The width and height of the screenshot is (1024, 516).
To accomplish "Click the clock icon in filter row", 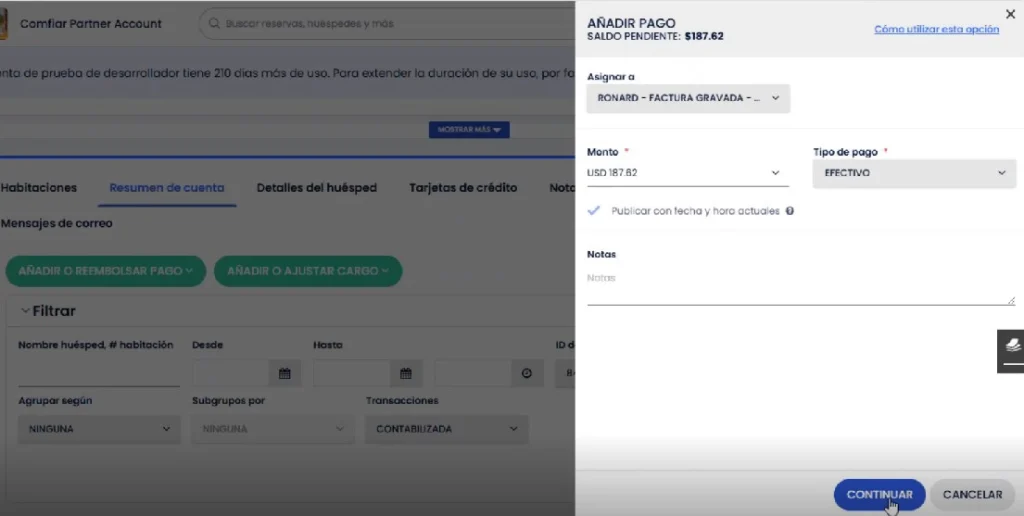I will coord(527,374).
